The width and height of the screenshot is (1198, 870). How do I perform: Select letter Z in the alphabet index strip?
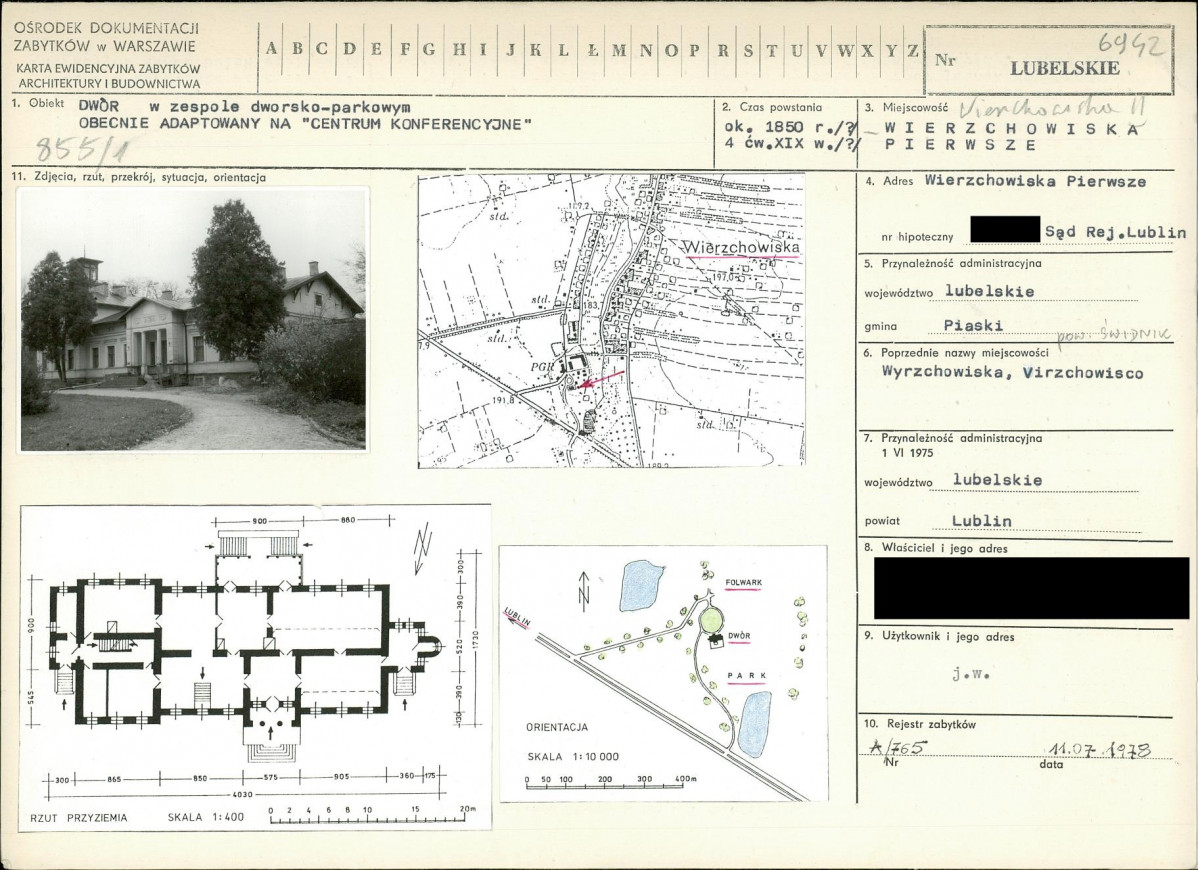click(912, 50)
